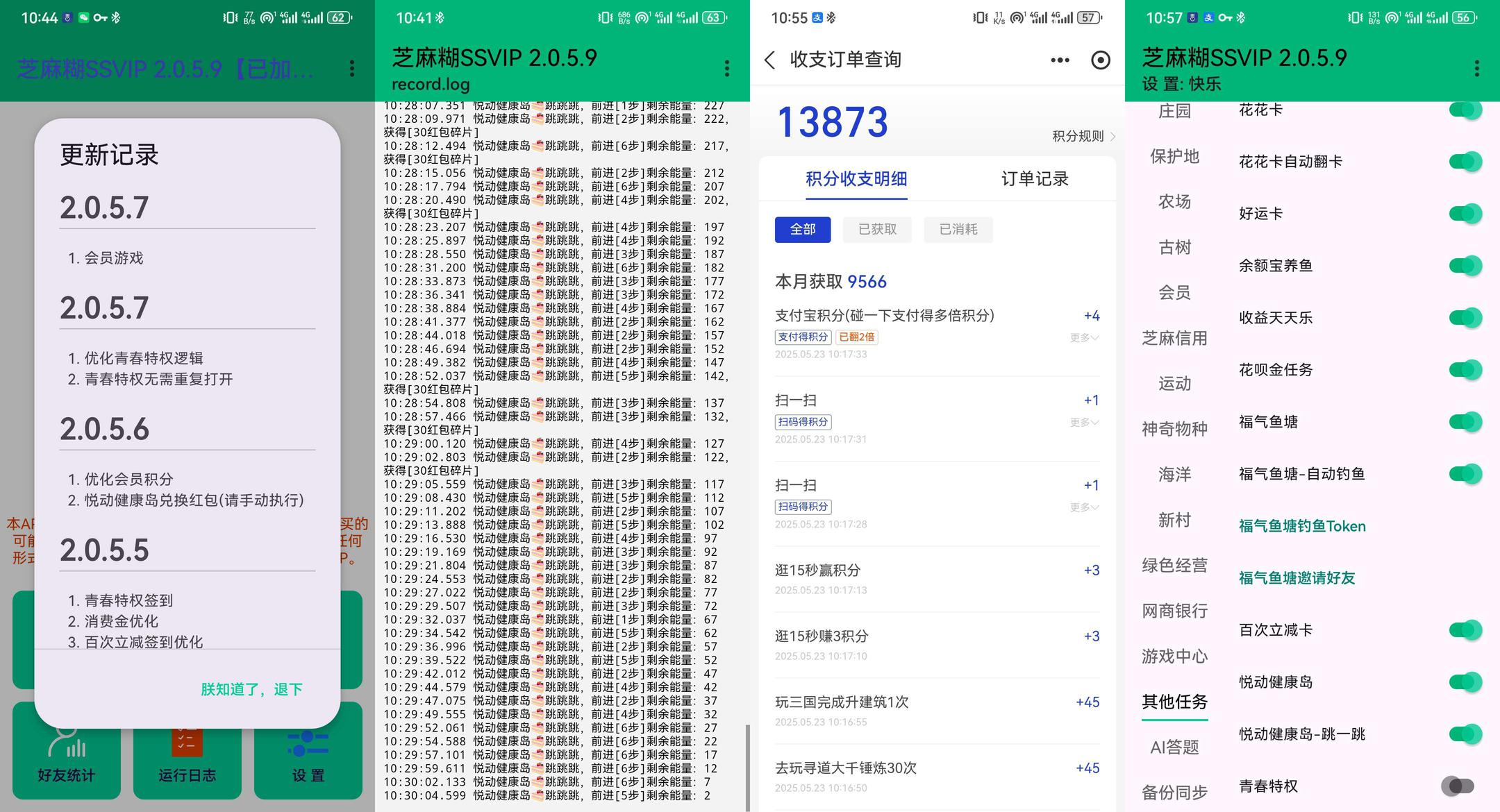Click record.log scrollbar thumb
This screenshot has height=812, width=1500.
point(747,768)
